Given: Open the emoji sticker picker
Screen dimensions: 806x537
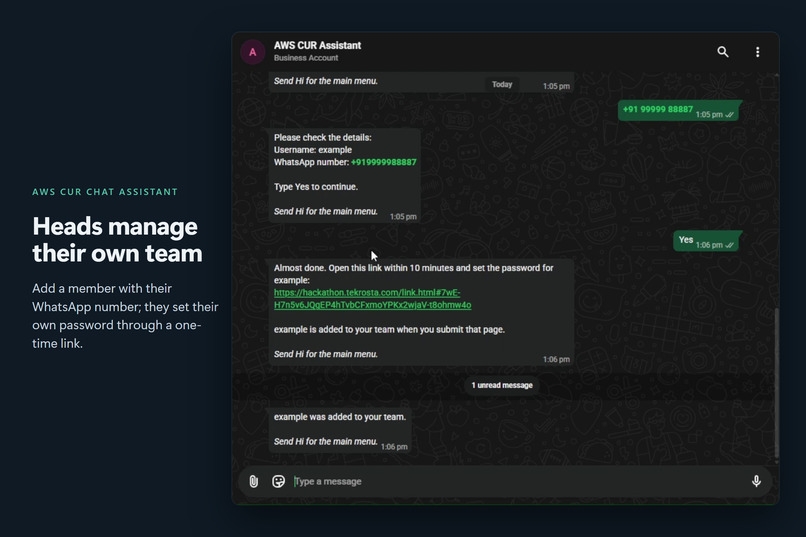Looking at the screenshot, I should pos(278,482).
